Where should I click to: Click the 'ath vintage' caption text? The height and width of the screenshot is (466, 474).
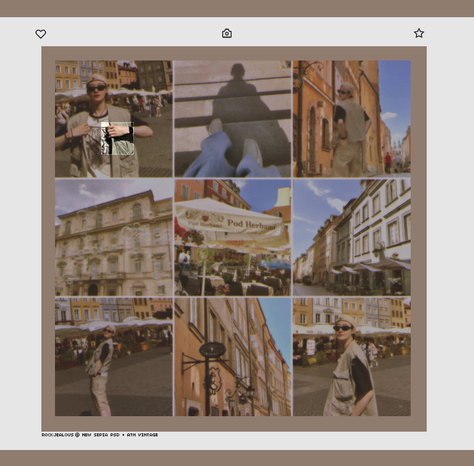(142, 435)
